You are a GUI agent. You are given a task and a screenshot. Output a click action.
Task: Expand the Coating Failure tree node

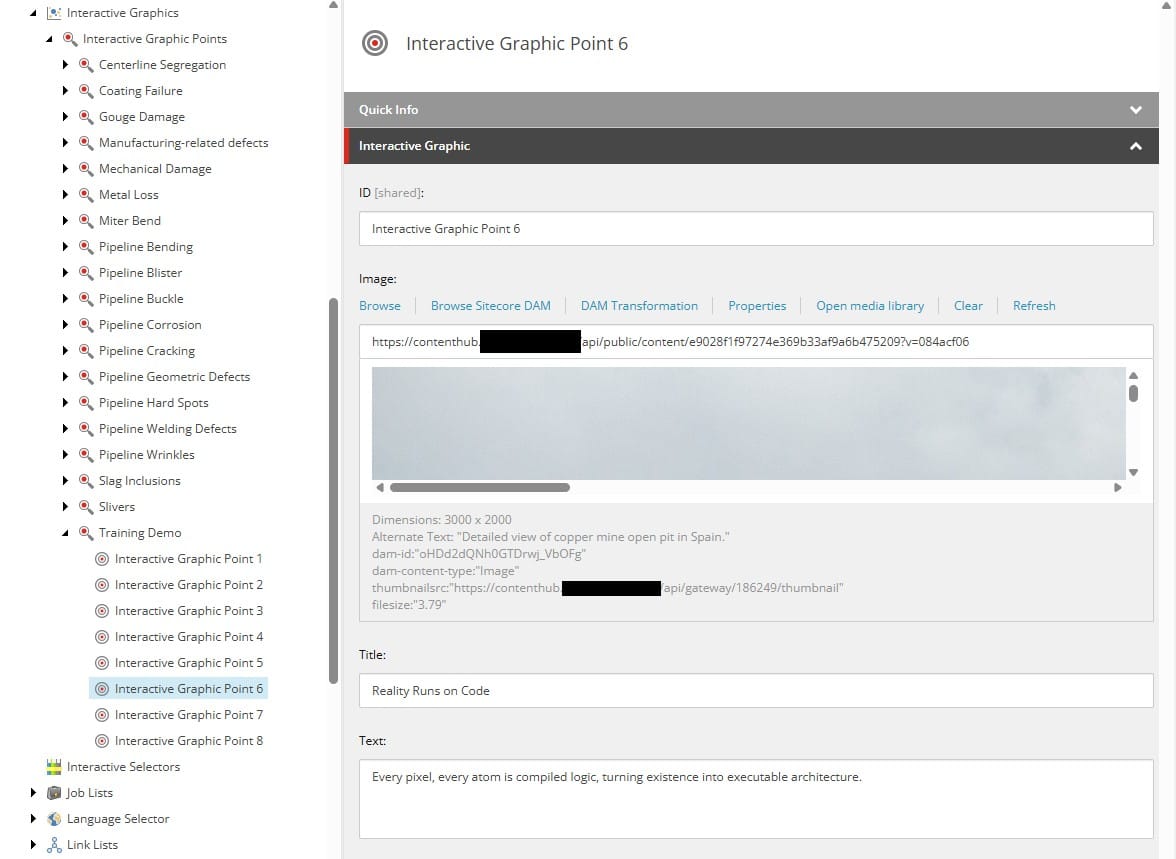coord(66,91)
